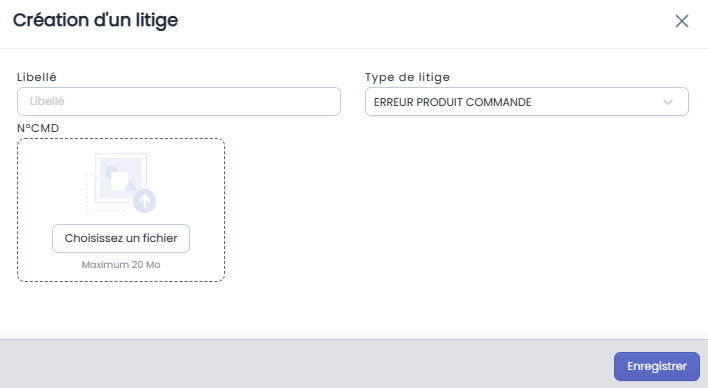Image resolution: width=708 pixels, height=388 pixels.
Task: Open the Type de litige dropdown
Action: [x=526, y=102]
